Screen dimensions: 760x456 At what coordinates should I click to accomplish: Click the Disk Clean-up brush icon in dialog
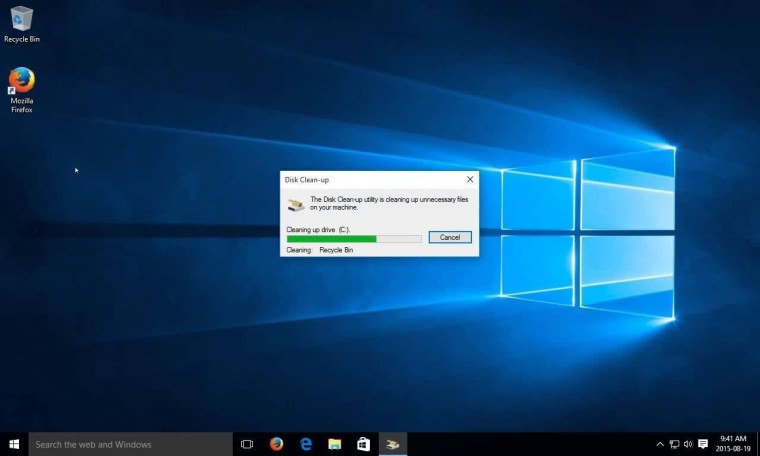(296, 205)
